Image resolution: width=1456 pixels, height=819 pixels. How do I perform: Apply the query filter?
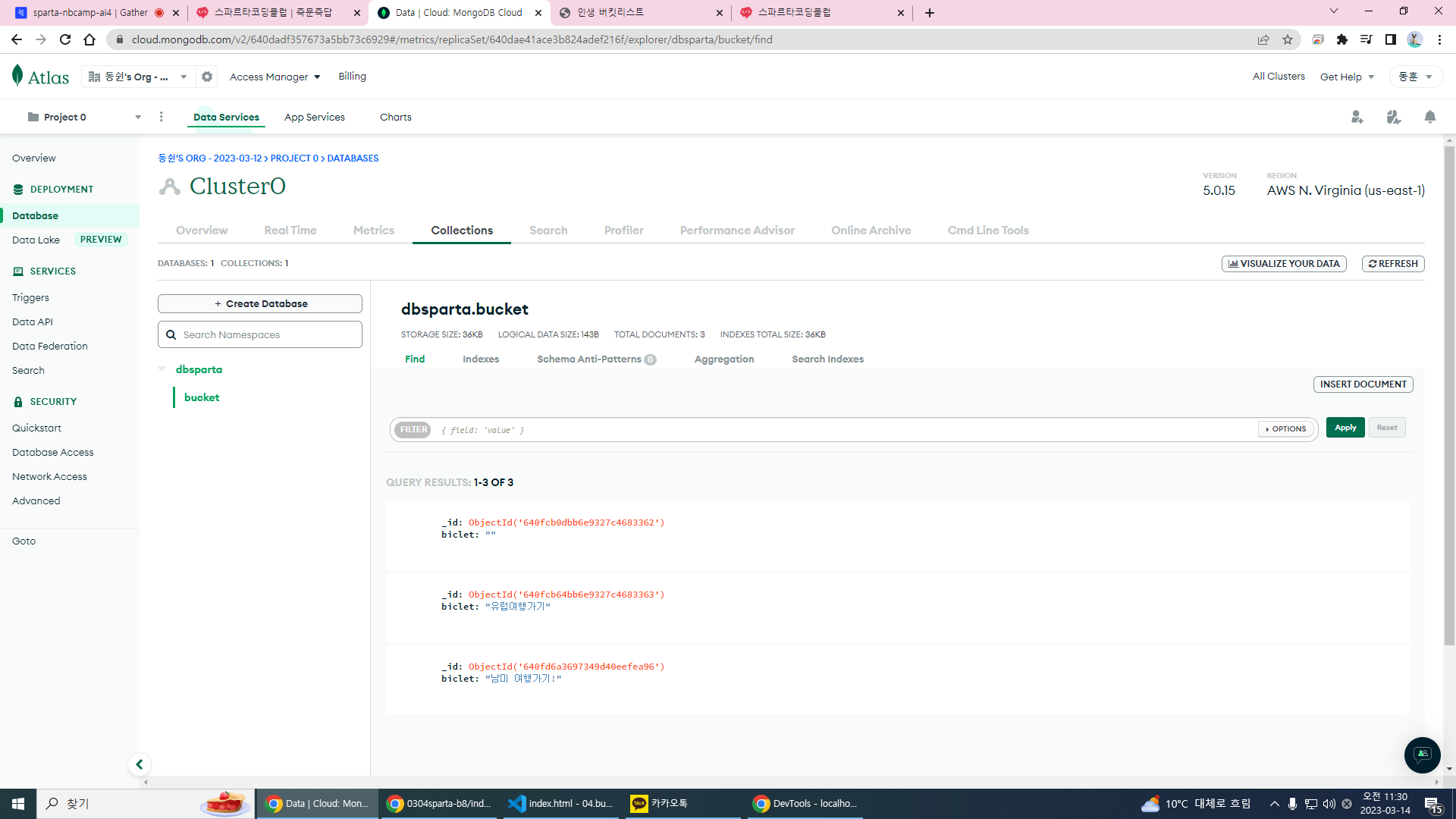point(1345,428)
